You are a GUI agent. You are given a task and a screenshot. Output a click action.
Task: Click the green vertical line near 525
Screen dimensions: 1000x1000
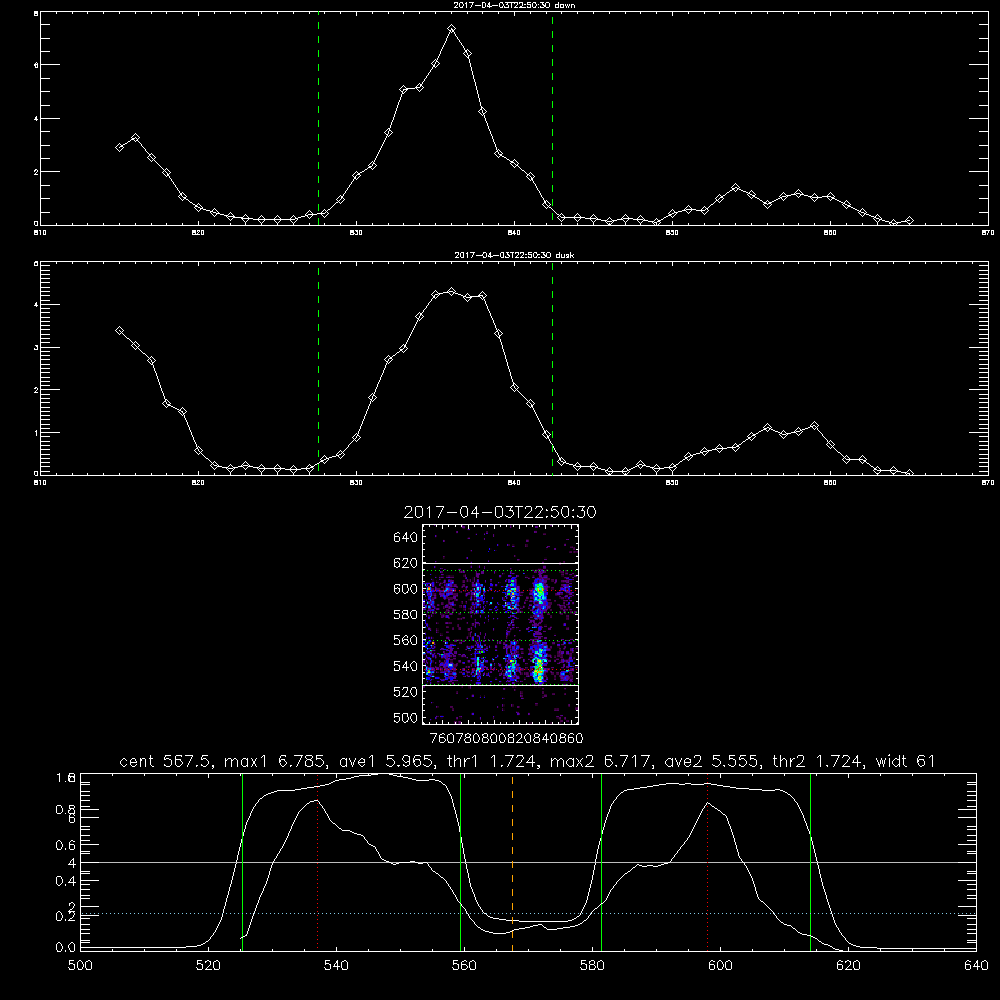tap(242, 862)
